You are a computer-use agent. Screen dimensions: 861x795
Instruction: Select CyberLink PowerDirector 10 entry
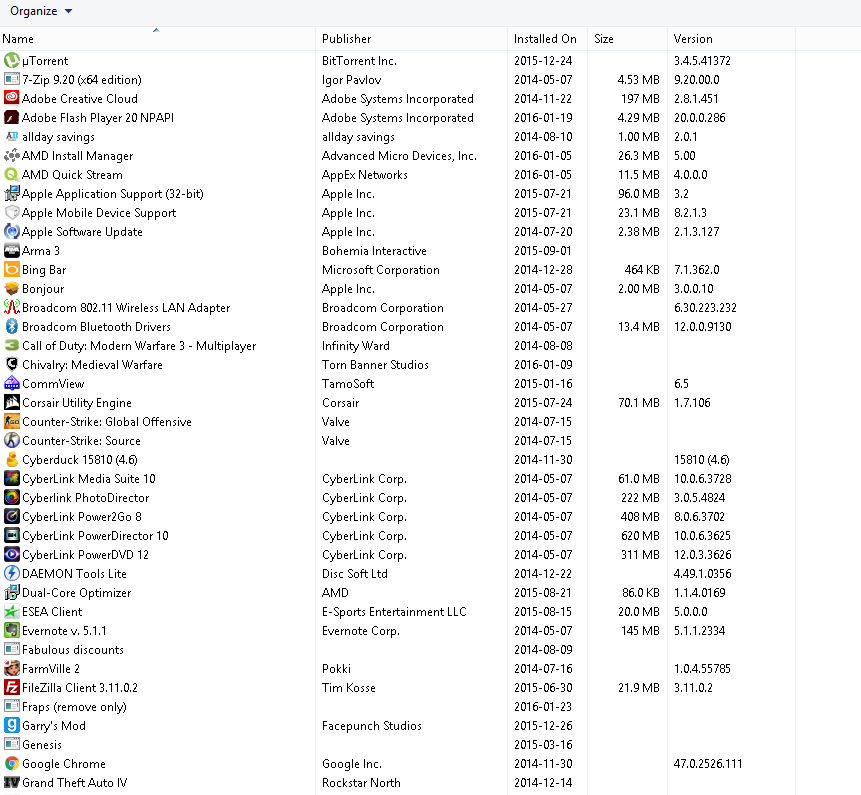click(95, 535)
